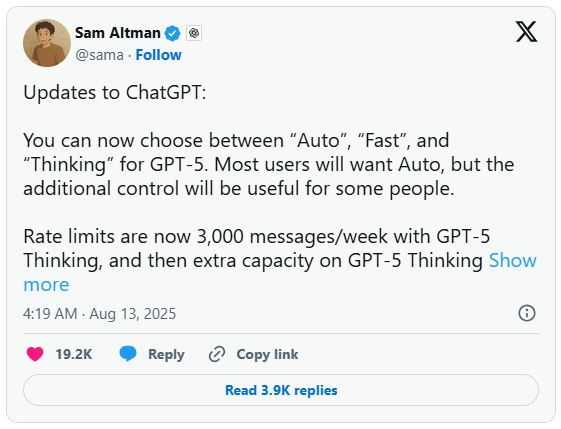Click the Read 3.9K replies button
561x429 pixels.
281,390
